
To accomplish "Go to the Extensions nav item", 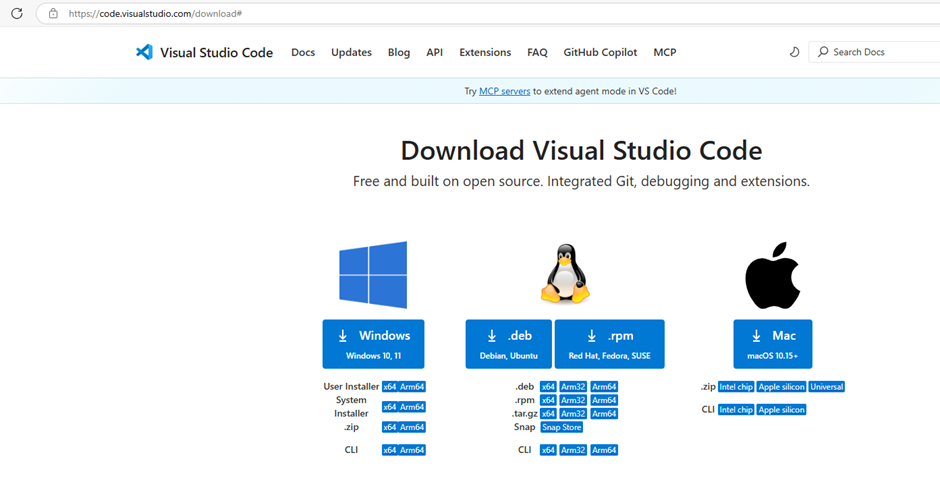I will (x=485, y=52).
